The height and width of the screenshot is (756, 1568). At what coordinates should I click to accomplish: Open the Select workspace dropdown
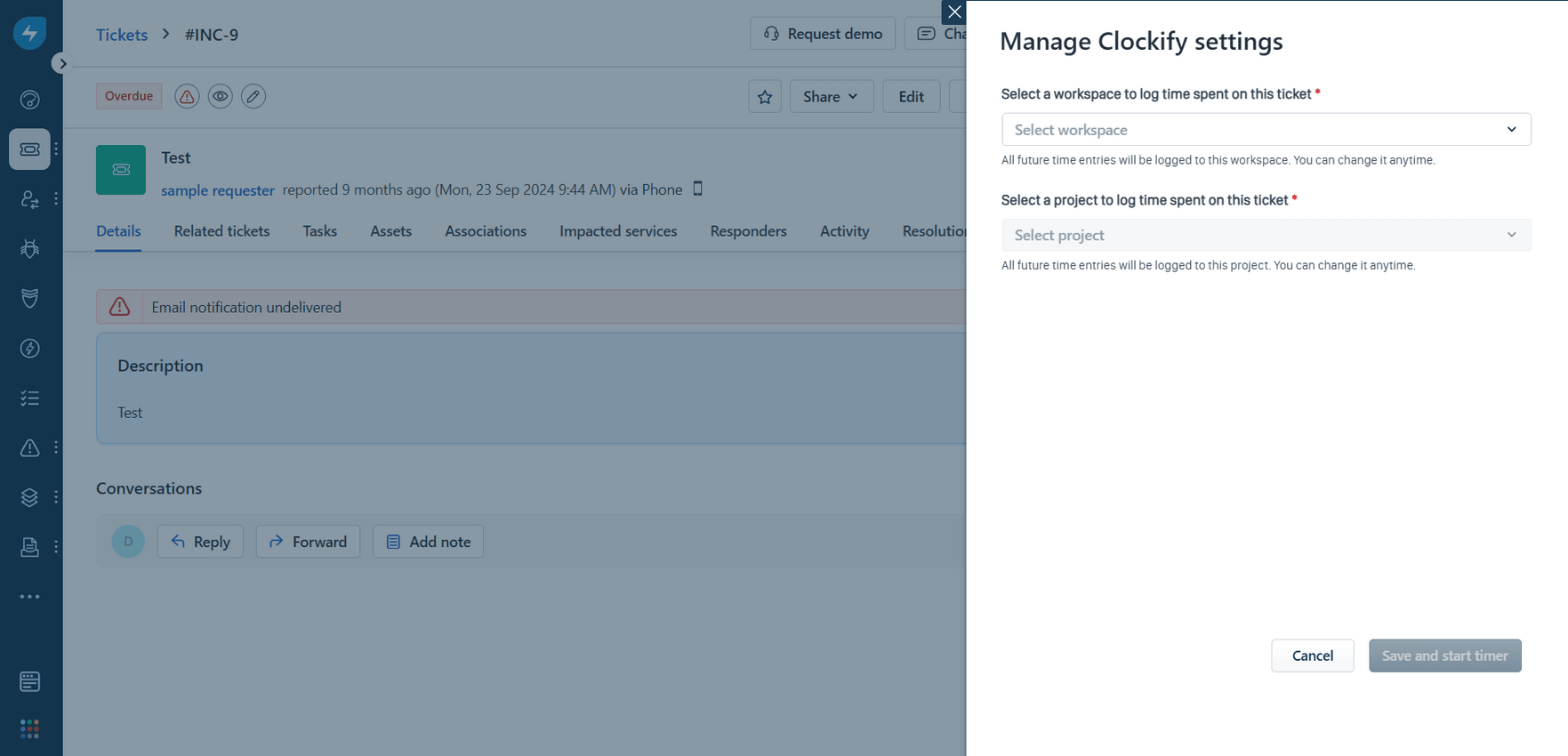click(1266, 130)
